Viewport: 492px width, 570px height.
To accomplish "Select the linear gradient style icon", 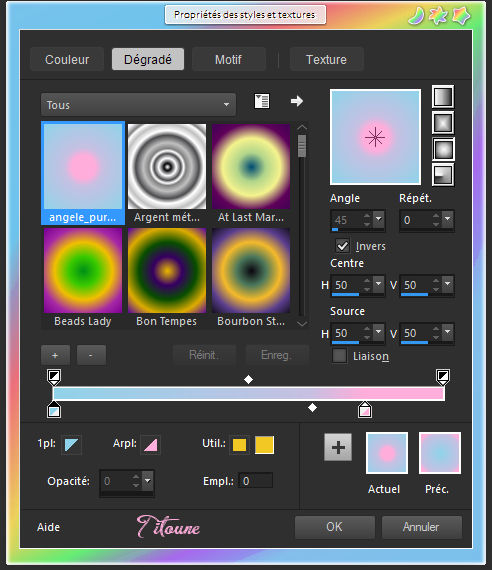I will click(443, 97).
